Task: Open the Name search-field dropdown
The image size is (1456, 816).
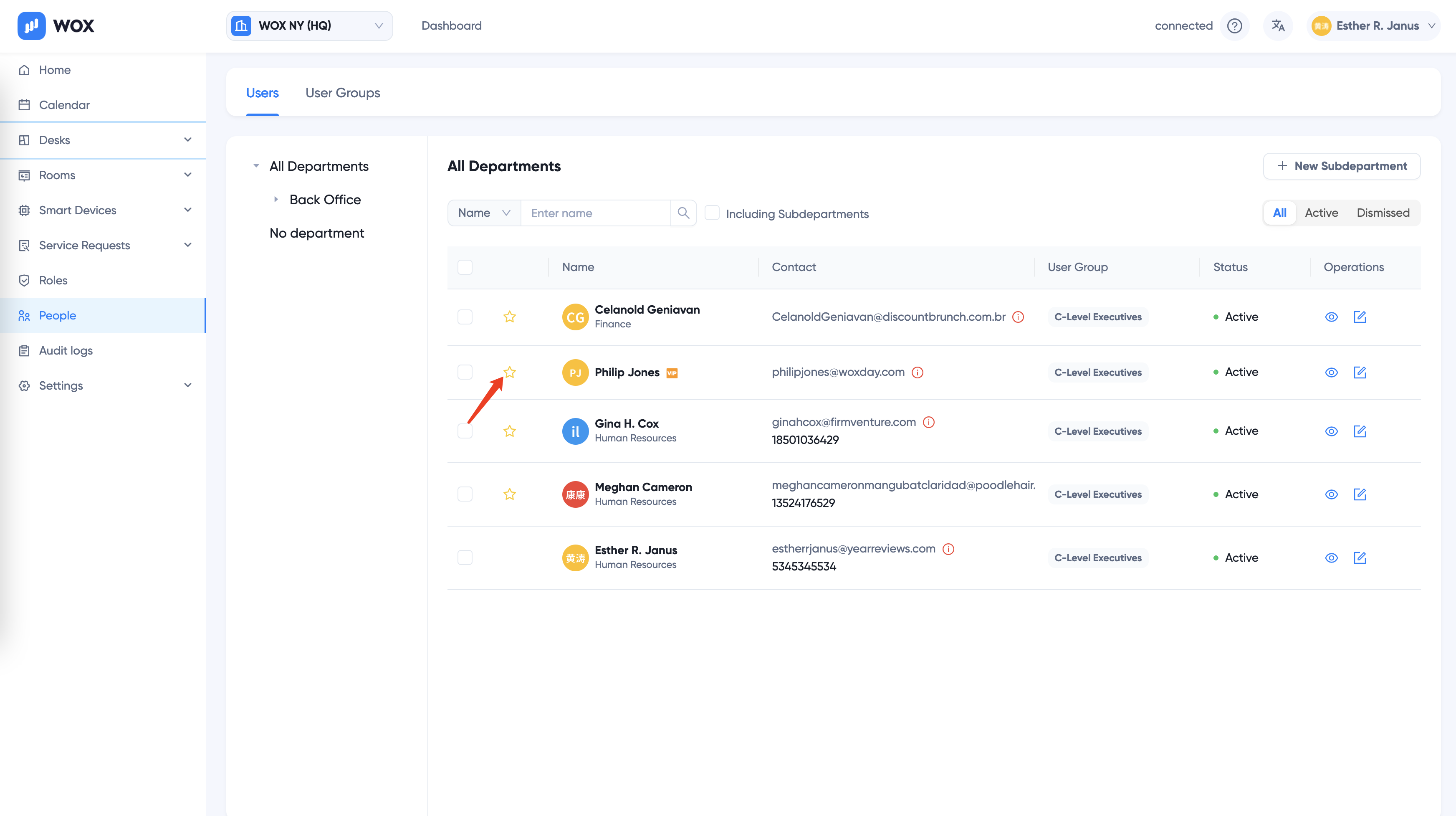Action: (484, 213)
